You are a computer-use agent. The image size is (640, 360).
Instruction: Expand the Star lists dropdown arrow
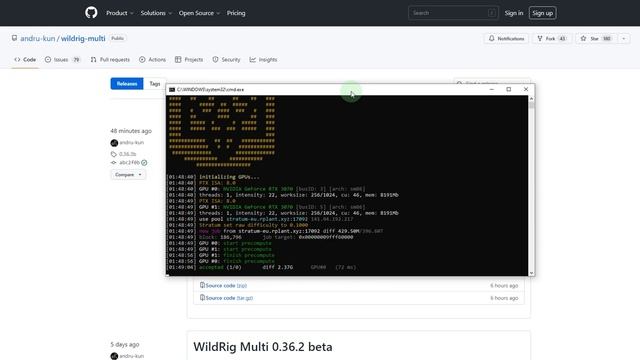point(624,38)
